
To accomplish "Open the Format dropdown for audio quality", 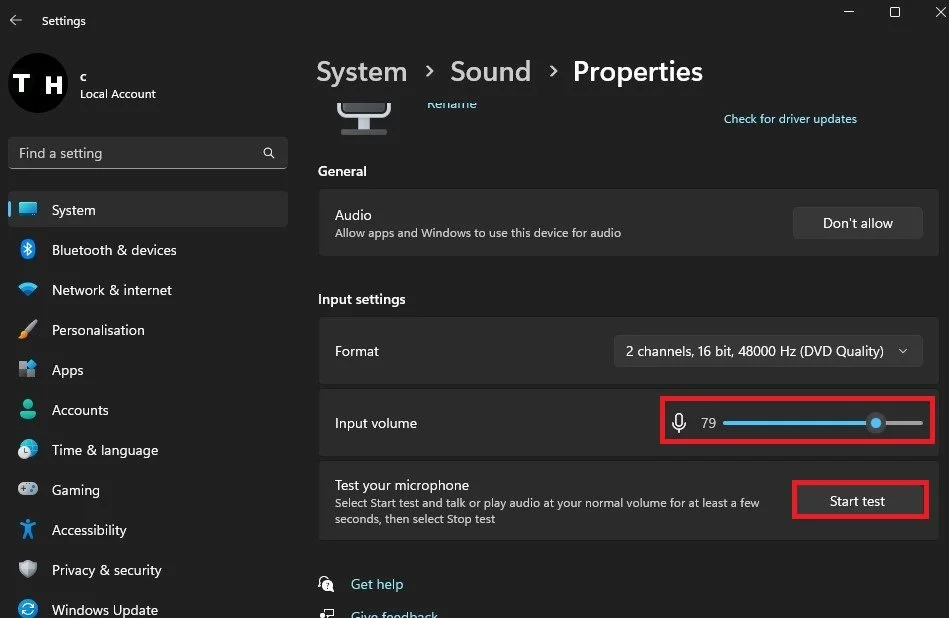I will [x=768, y=351].
